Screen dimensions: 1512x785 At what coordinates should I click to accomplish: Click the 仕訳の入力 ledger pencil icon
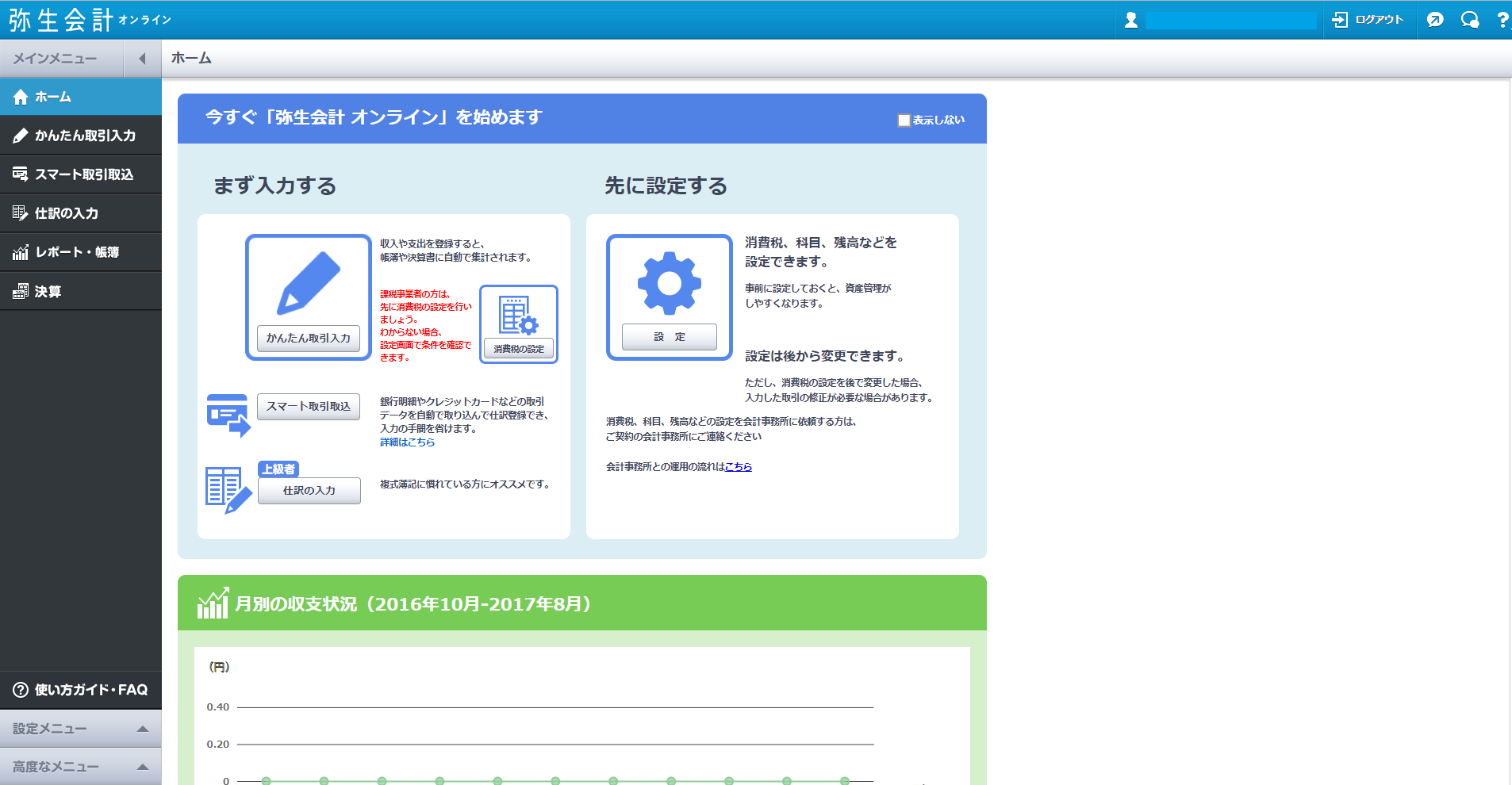228,490
